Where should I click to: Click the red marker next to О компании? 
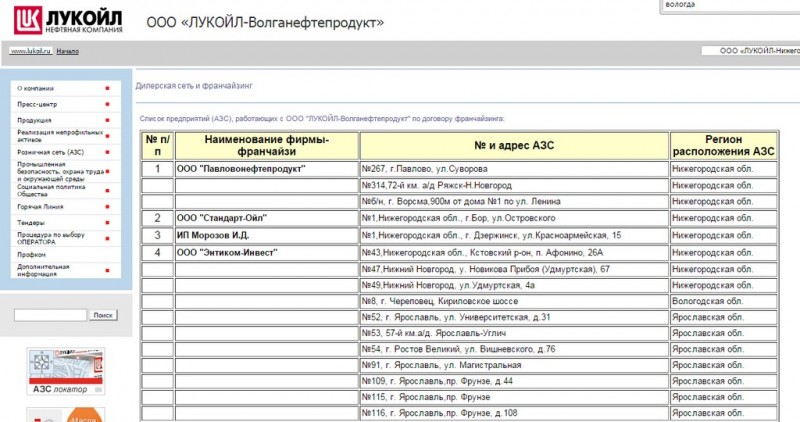(107, 88)
